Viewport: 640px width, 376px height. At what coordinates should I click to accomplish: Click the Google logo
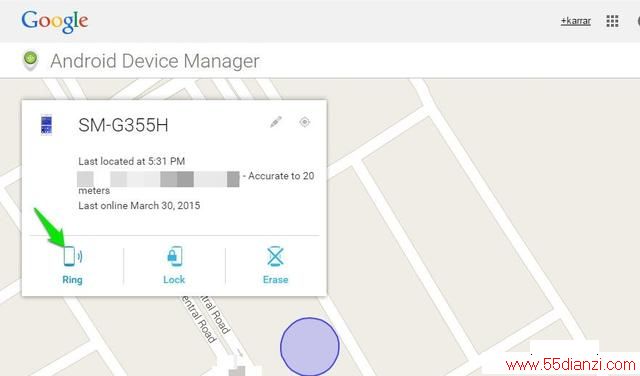pyautogui.click(x=55, y=21)
